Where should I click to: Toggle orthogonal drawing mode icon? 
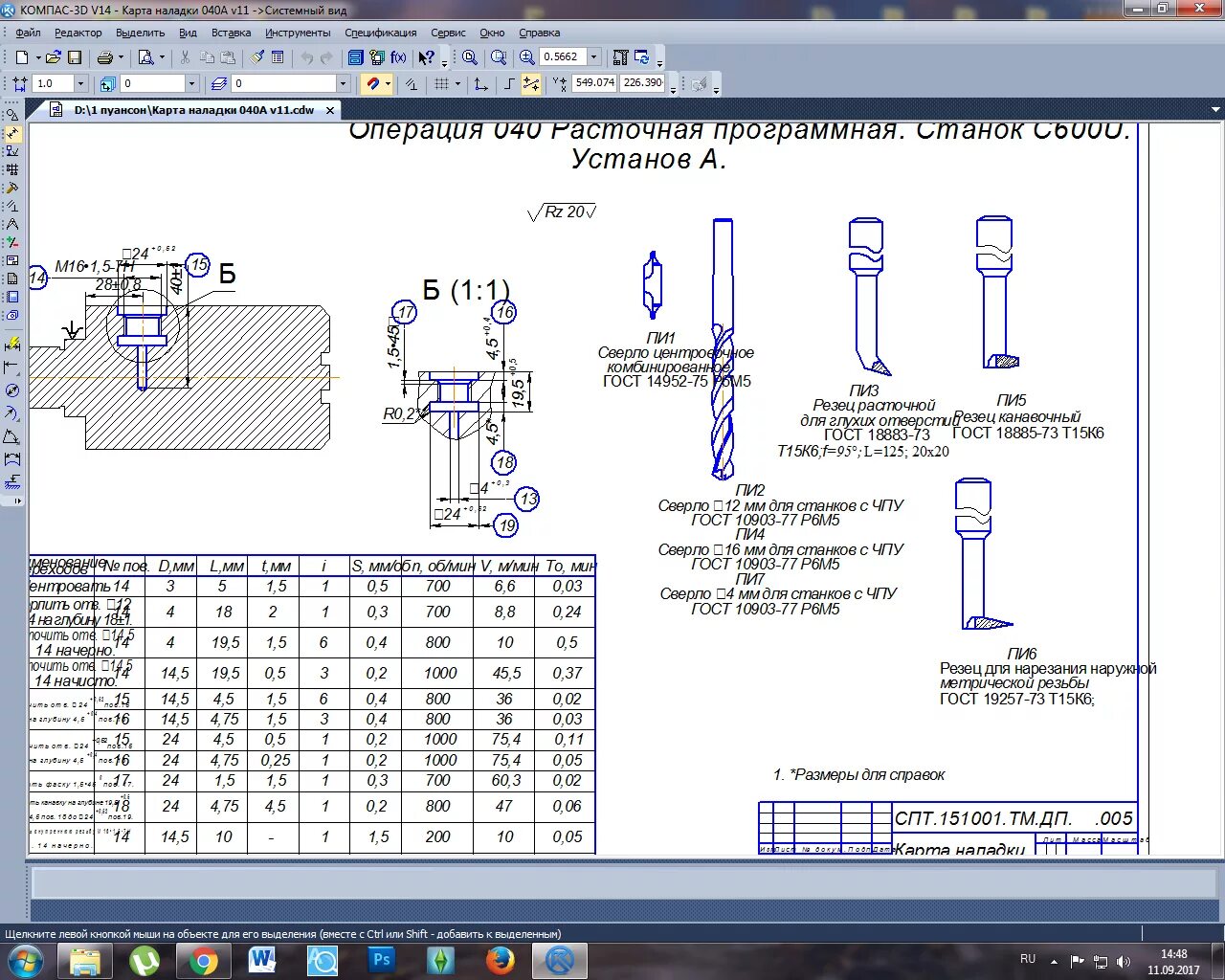tap(510, 83)
